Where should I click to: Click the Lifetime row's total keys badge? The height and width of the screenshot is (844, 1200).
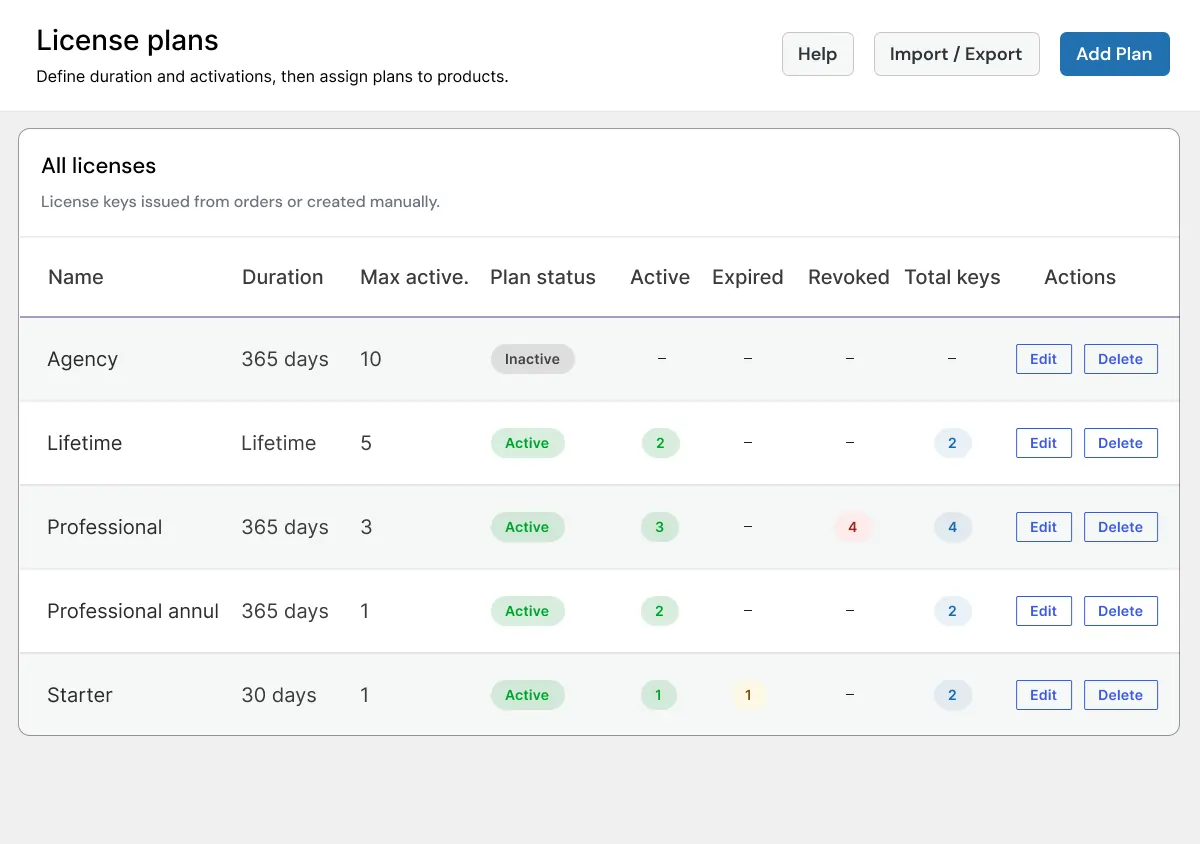[952, 443]
